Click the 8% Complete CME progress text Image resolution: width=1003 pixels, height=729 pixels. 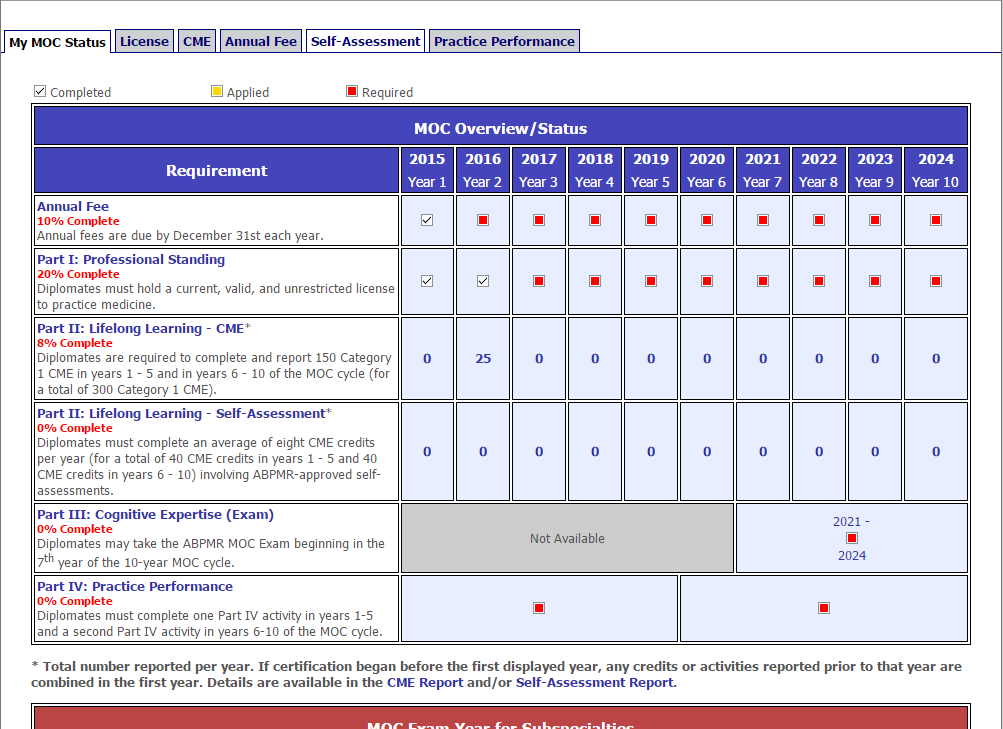click(74, 343)
